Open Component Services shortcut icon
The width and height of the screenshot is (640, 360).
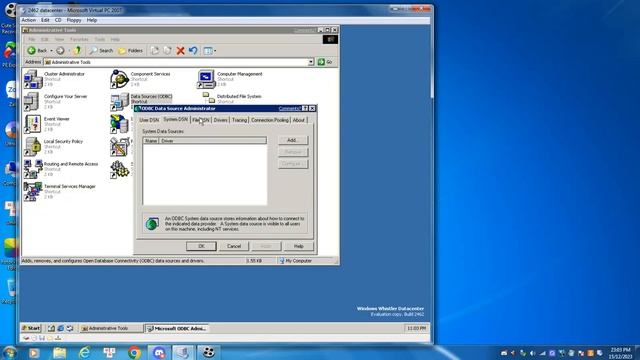tap(120, 79)
